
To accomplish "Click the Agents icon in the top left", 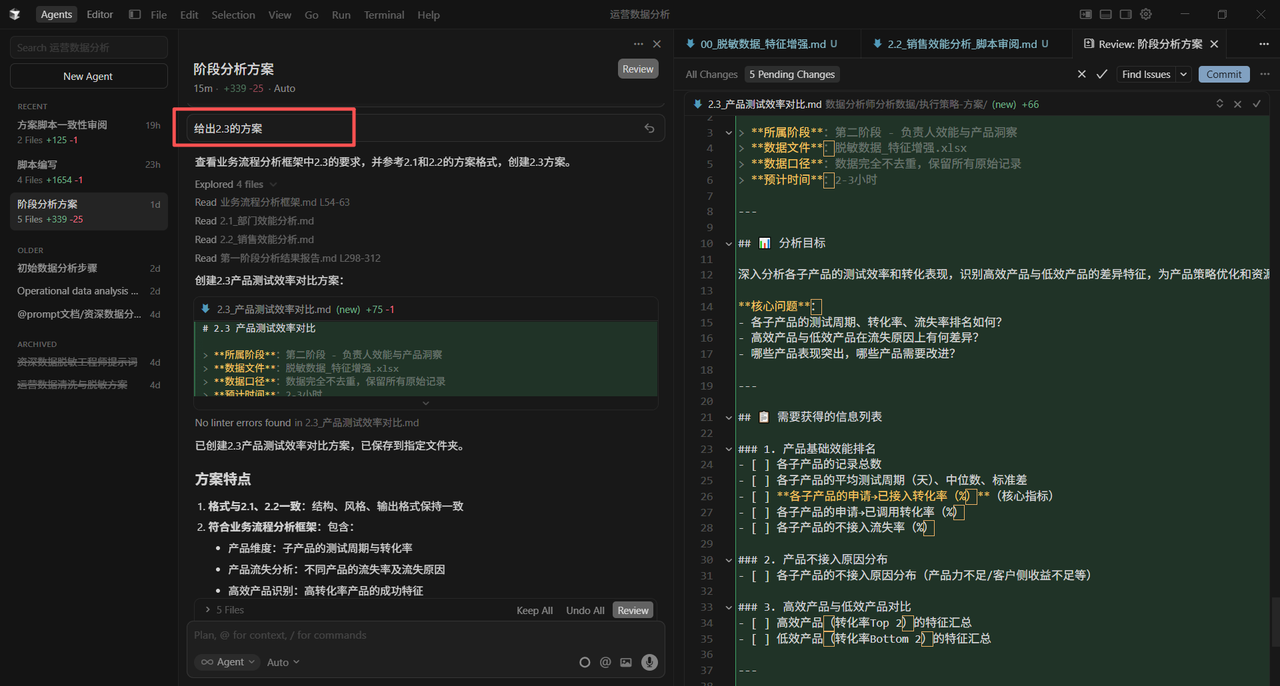I will coord(56,14).
